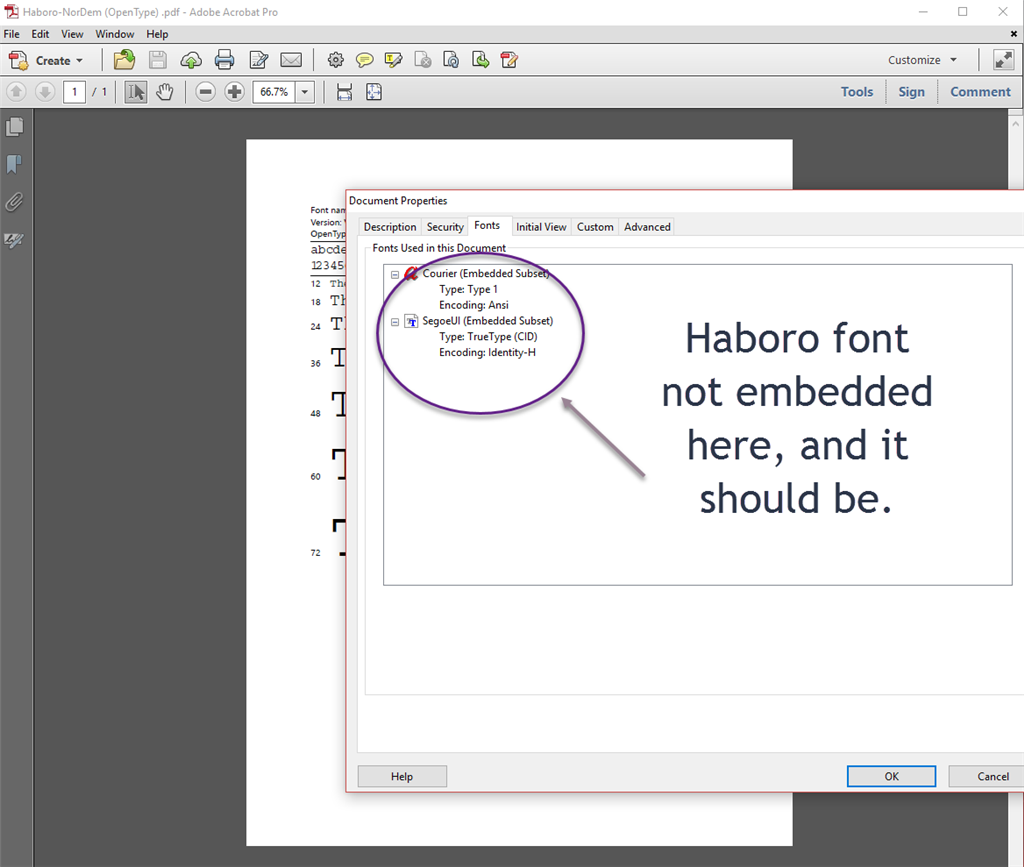The width and height of the screenshot is (1024, 867).
Task: Open the Sign pane
Action: click(x=911, y=92)
